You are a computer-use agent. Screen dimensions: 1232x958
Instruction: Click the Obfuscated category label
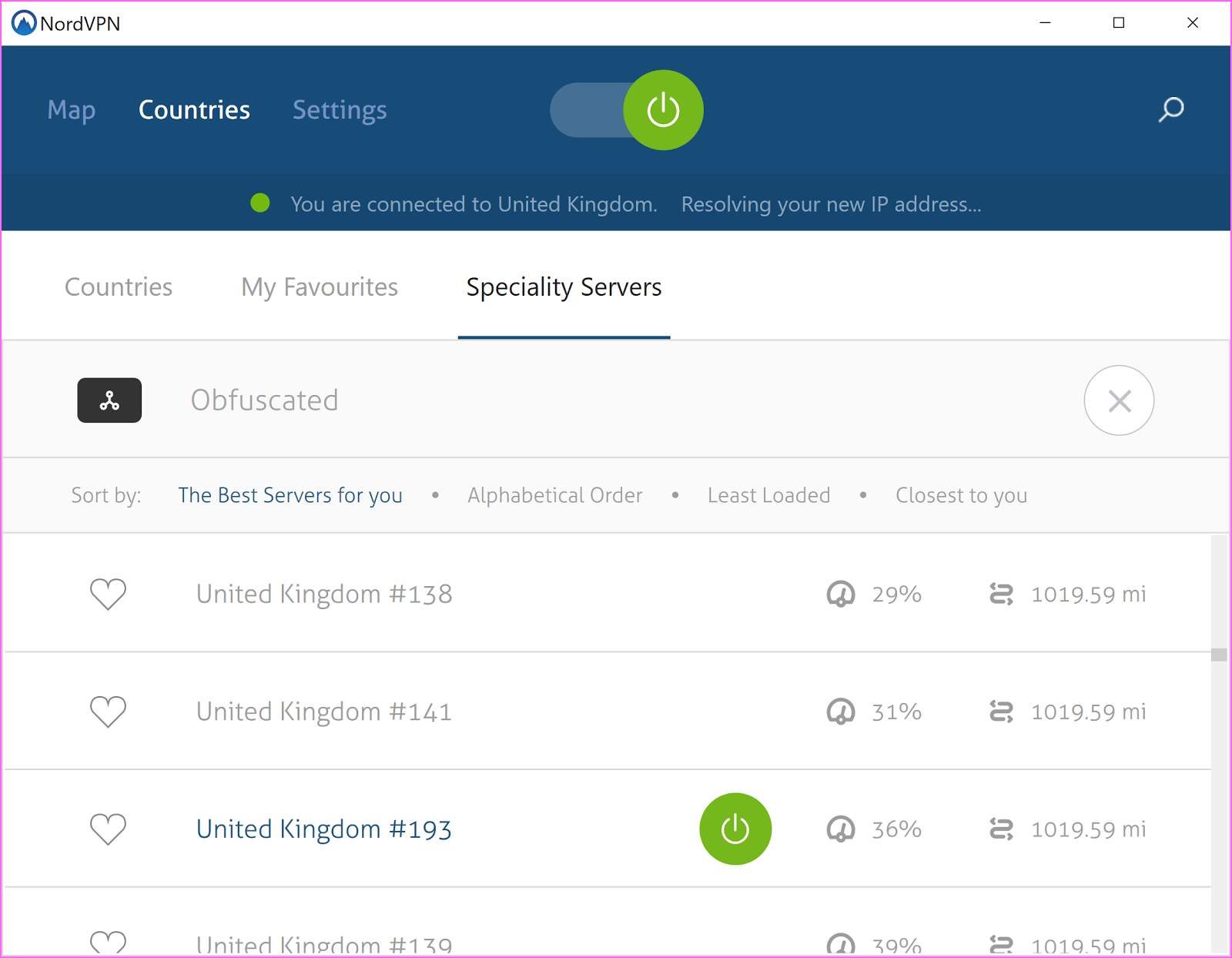[265, 400]
